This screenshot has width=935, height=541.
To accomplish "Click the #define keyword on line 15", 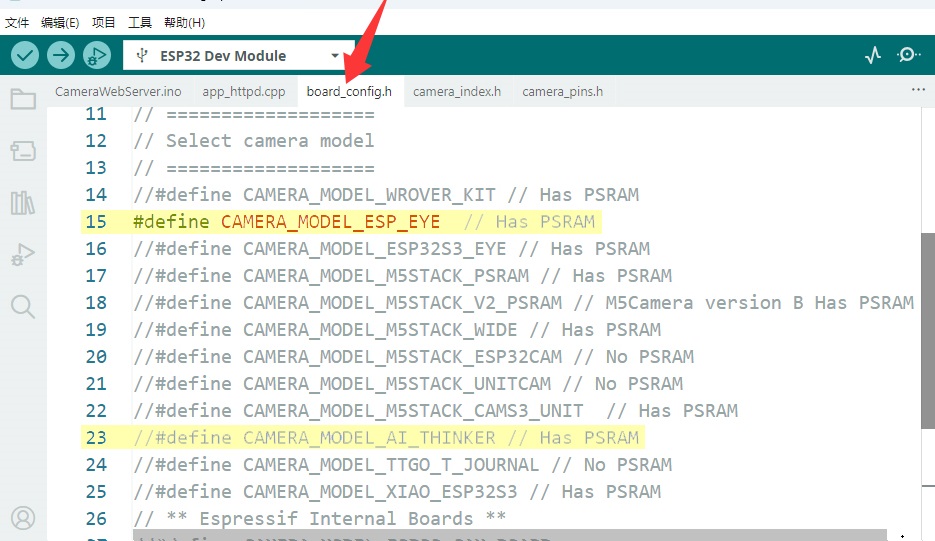I will tap(171, 222).
